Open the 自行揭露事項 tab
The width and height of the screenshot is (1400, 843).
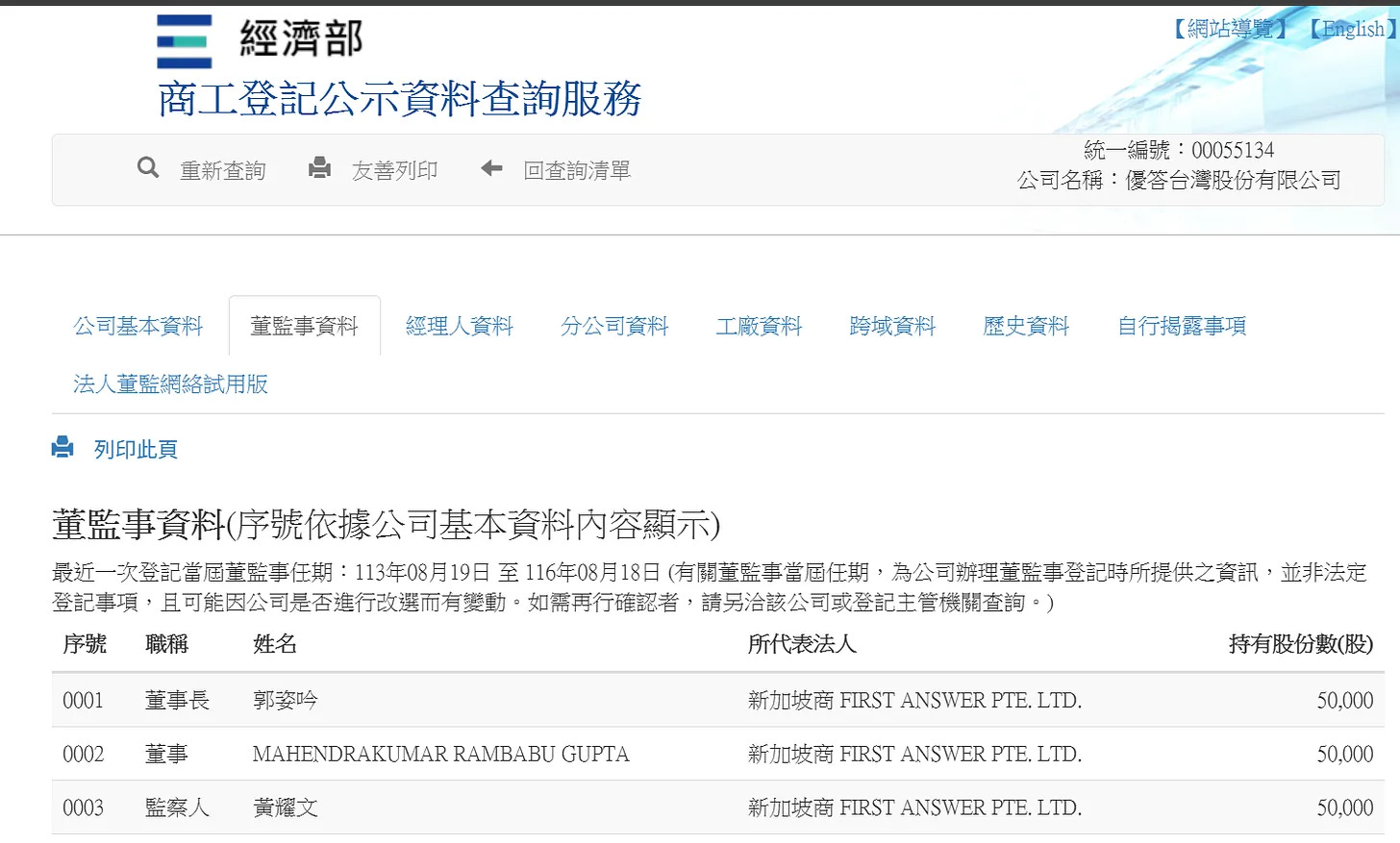click(x=1181, y=326)
